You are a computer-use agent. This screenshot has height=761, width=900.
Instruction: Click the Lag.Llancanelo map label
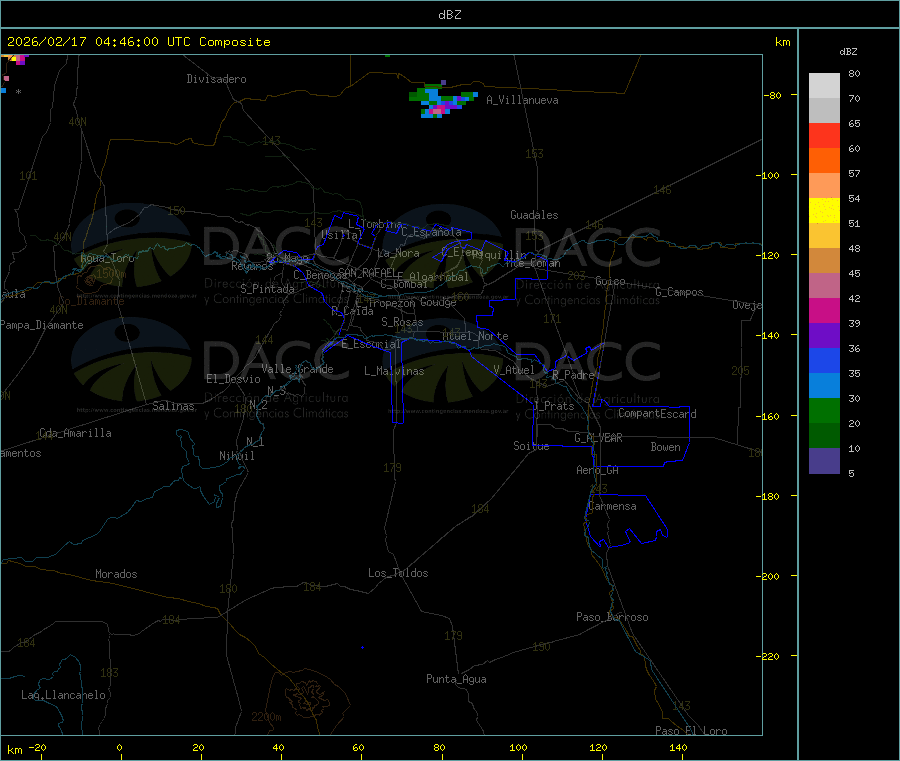pos(64,695)
